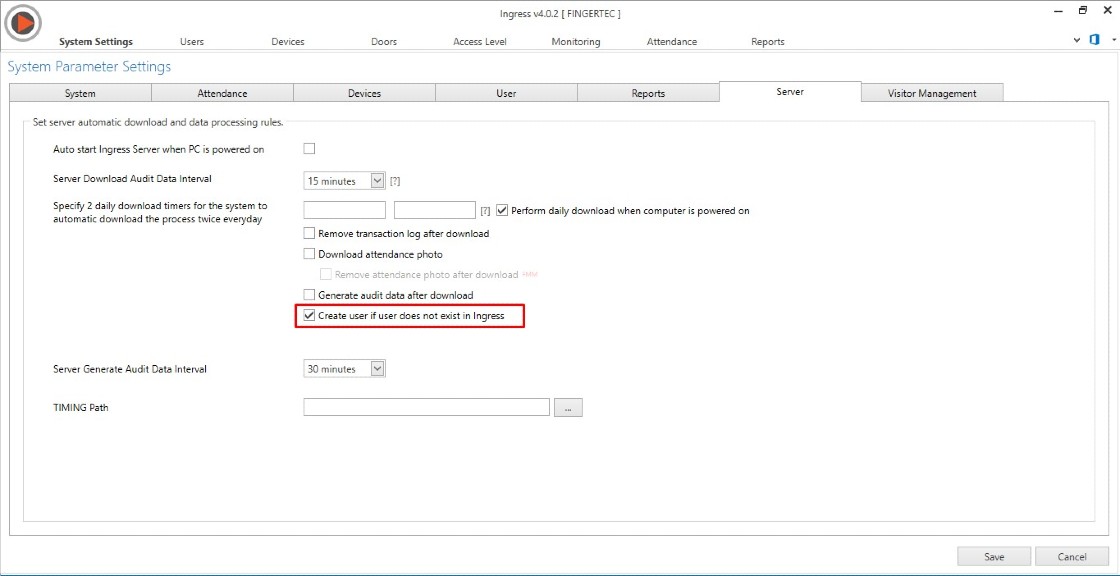Enable auto start Ingress Server checkbox
Image resolution: width=1120 pixels, height=576 pixels.
click(x=309, y=149)
